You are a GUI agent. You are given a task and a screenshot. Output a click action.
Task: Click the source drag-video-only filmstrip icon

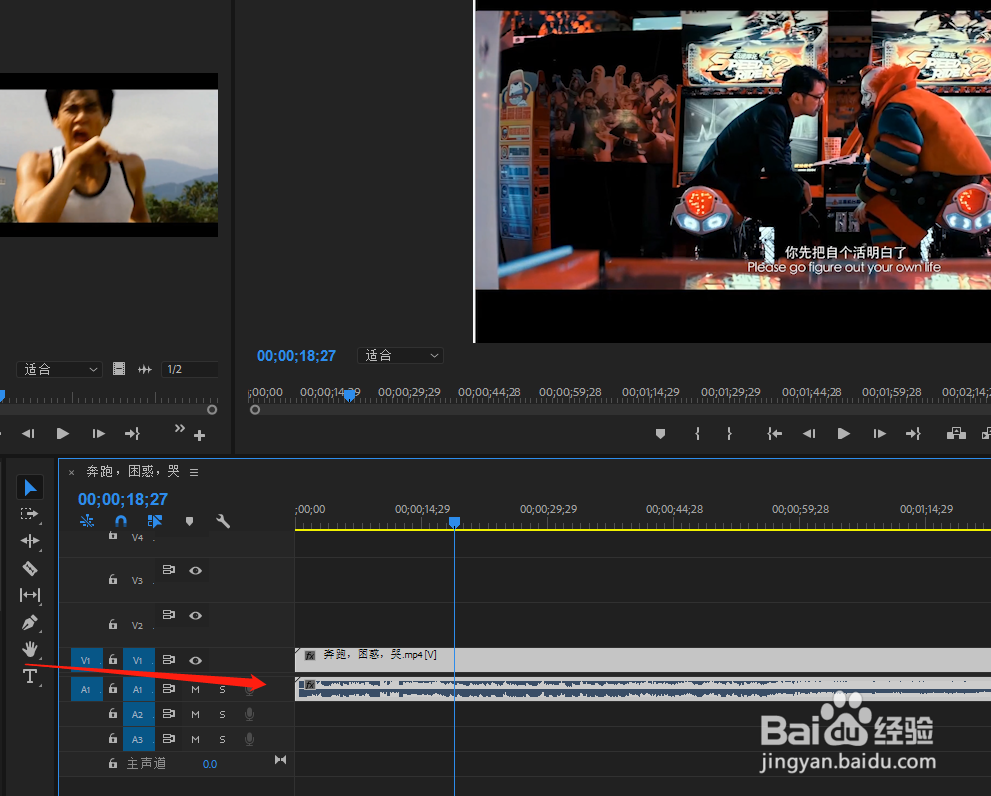[x=119, y=369]
